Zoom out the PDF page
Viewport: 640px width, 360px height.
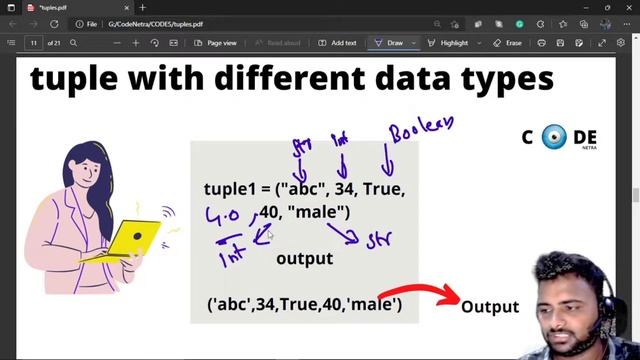(x=117, y=43)
